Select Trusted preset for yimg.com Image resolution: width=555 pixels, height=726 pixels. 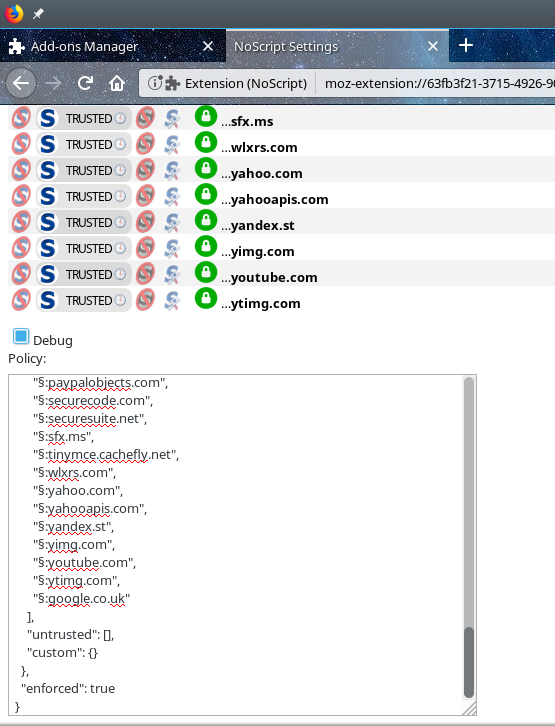pos(84,248)
